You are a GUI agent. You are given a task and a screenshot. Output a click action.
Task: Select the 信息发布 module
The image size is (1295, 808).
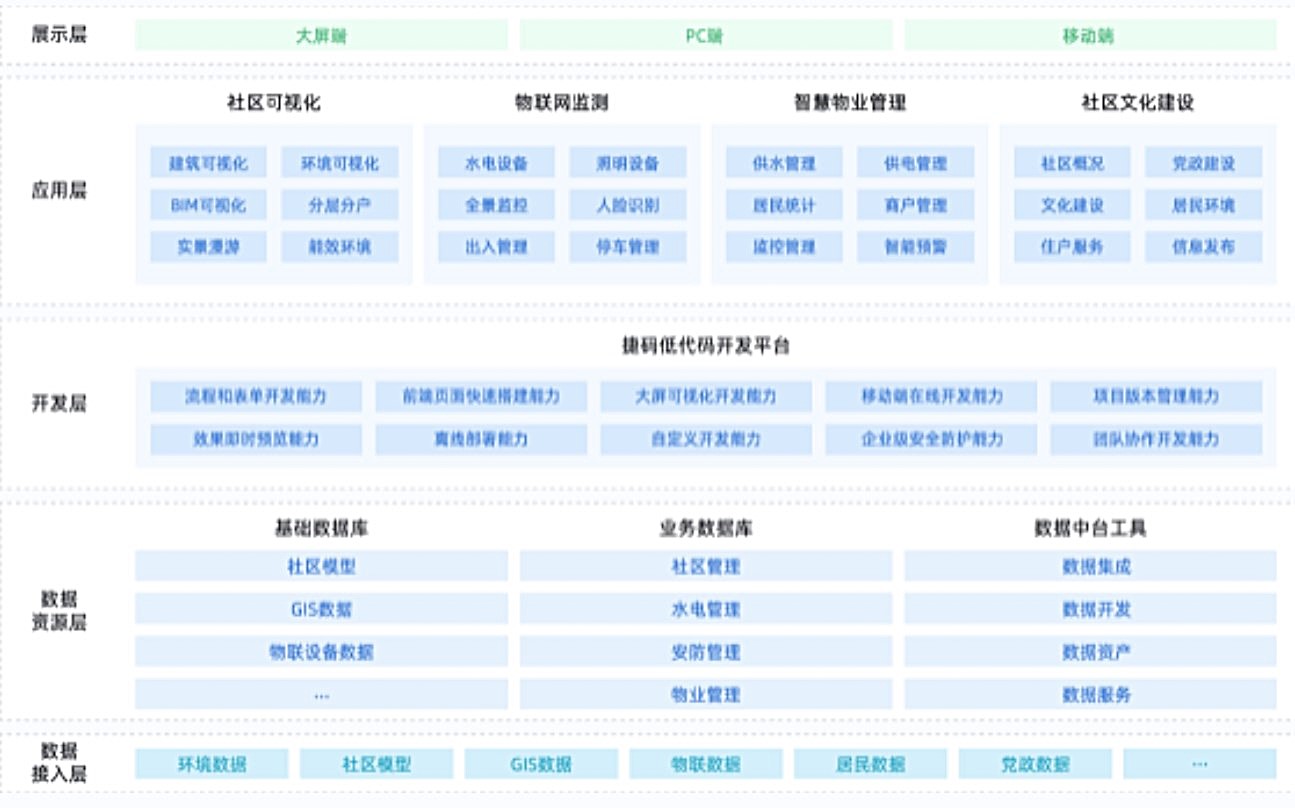[x=1203, y=247]
